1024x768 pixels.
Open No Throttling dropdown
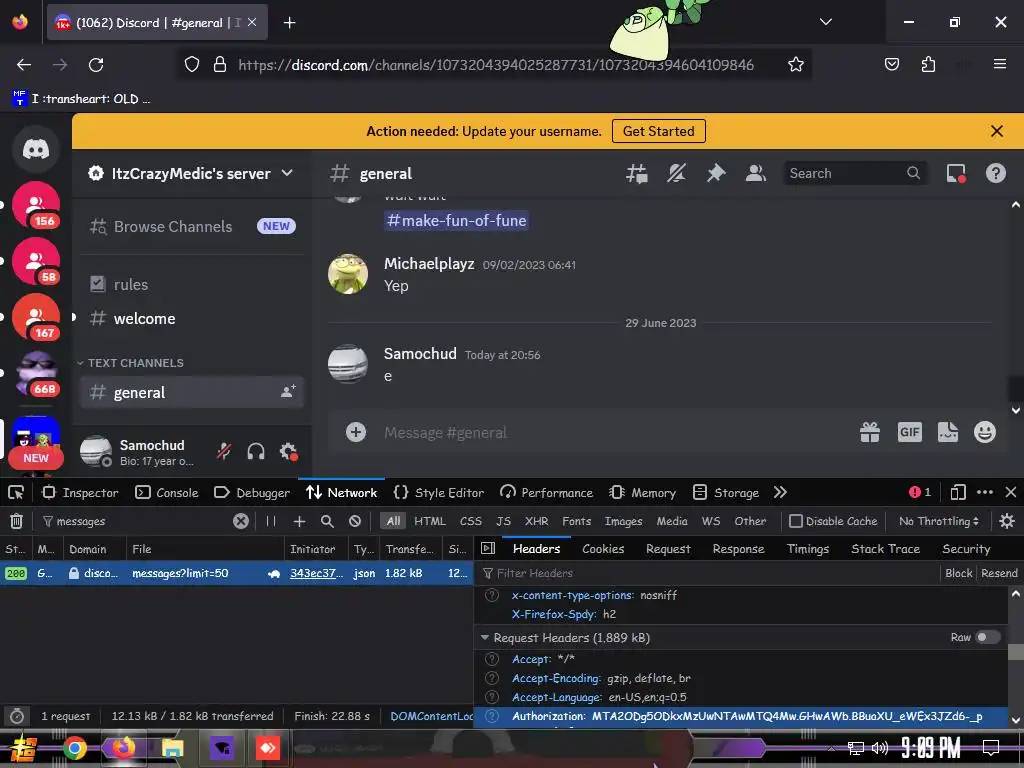tap(938, 521)
